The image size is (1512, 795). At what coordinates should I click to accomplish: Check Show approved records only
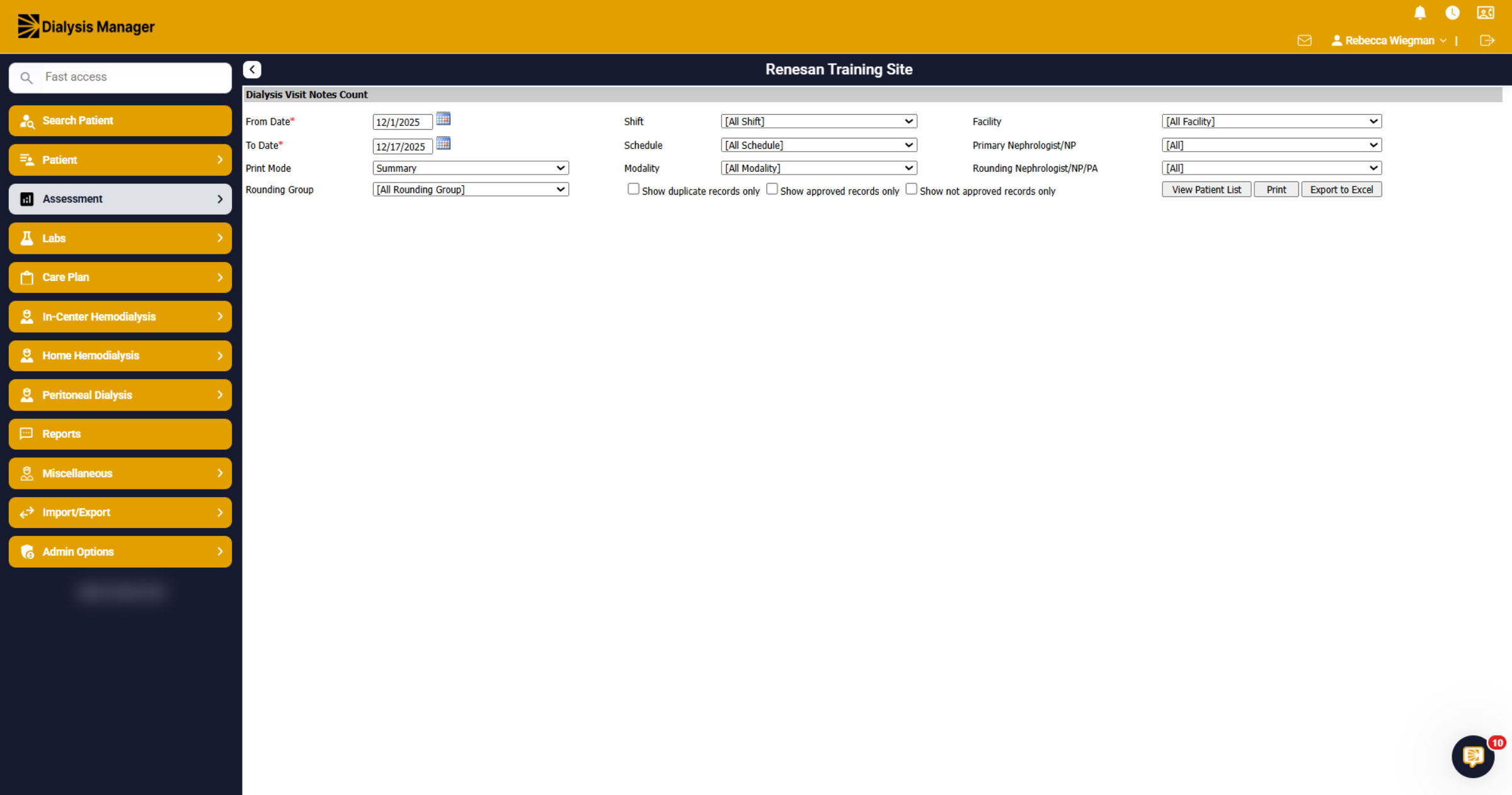[772, 189]
